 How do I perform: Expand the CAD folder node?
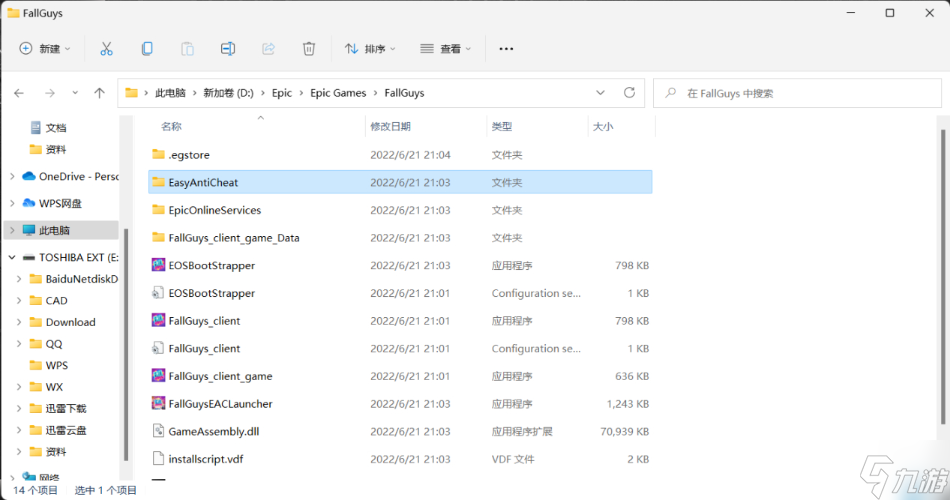[19, 301]
